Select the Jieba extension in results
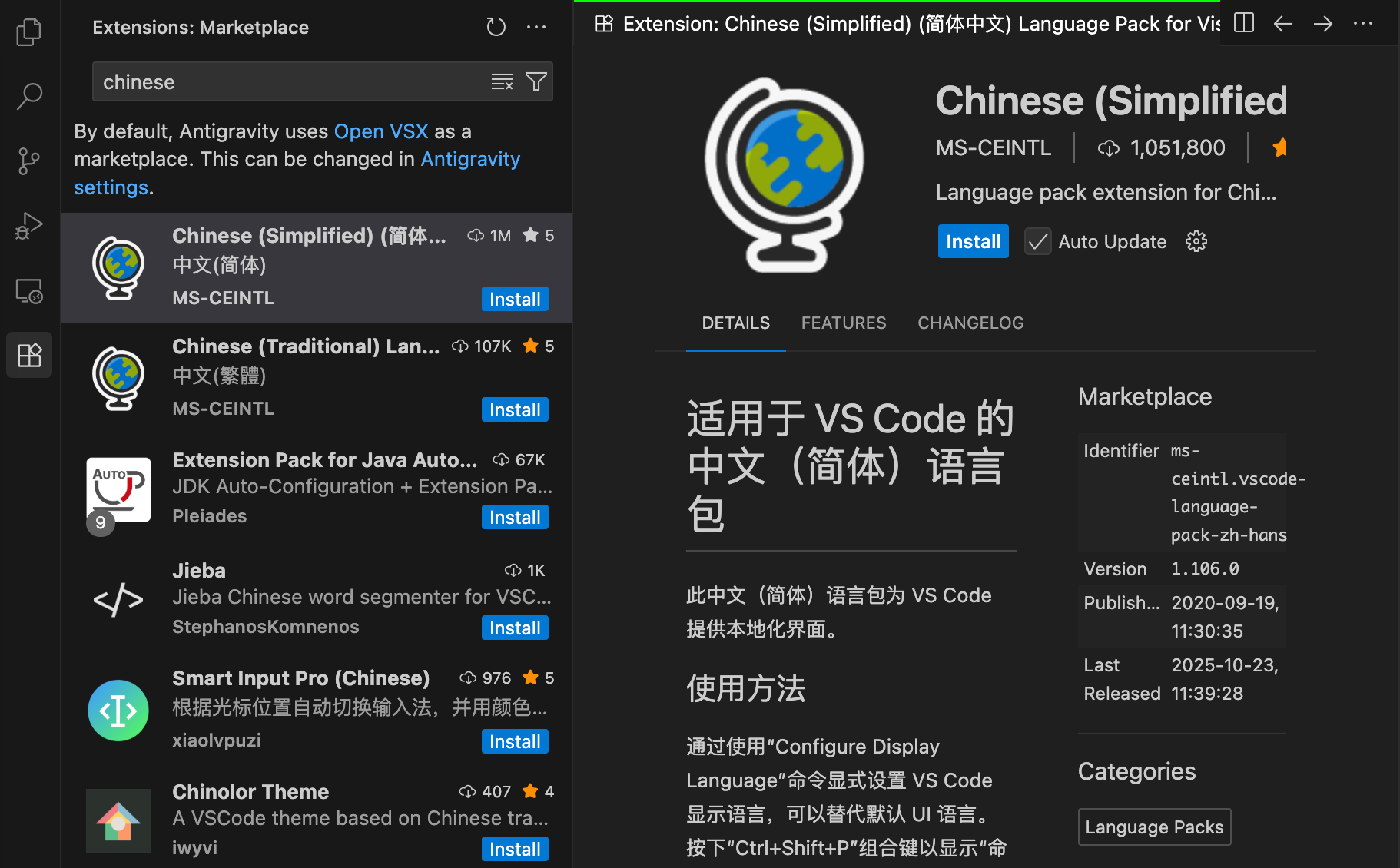1400x868 pixels. pos(323,598)
